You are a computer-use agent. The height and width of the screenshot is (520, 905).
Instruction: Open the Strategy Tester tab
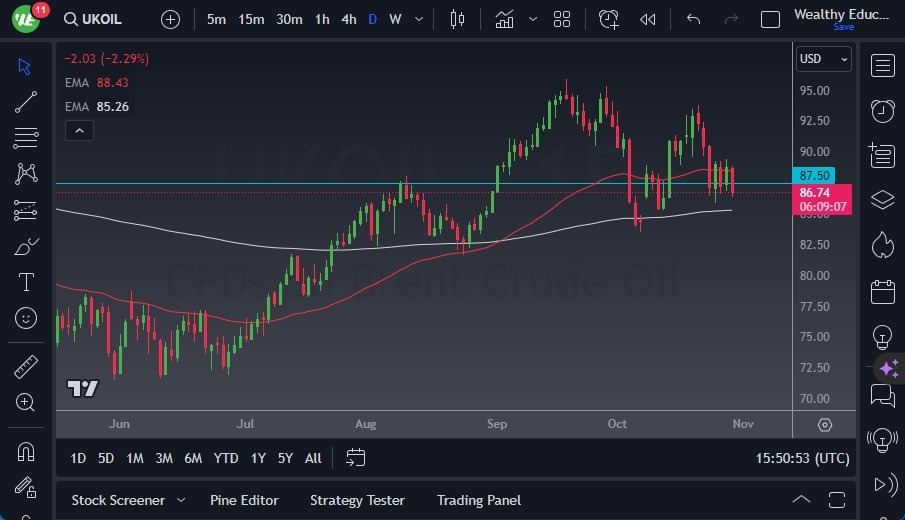pos(357,500)
